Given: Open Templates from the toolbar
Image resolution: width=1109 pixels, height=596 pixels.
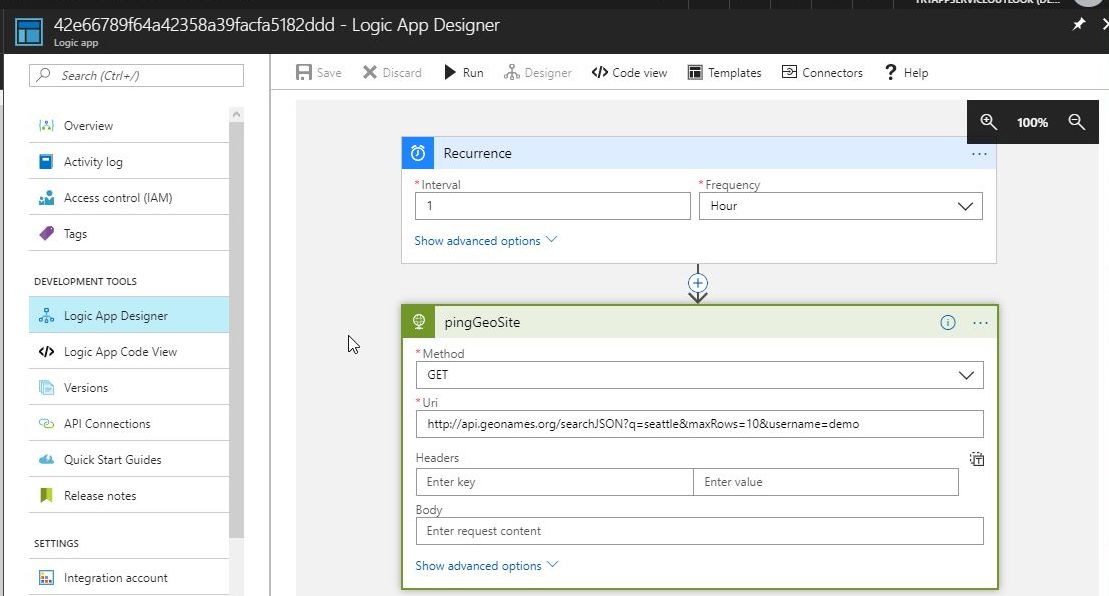Looking at the screenshot, I should point(724,73).
